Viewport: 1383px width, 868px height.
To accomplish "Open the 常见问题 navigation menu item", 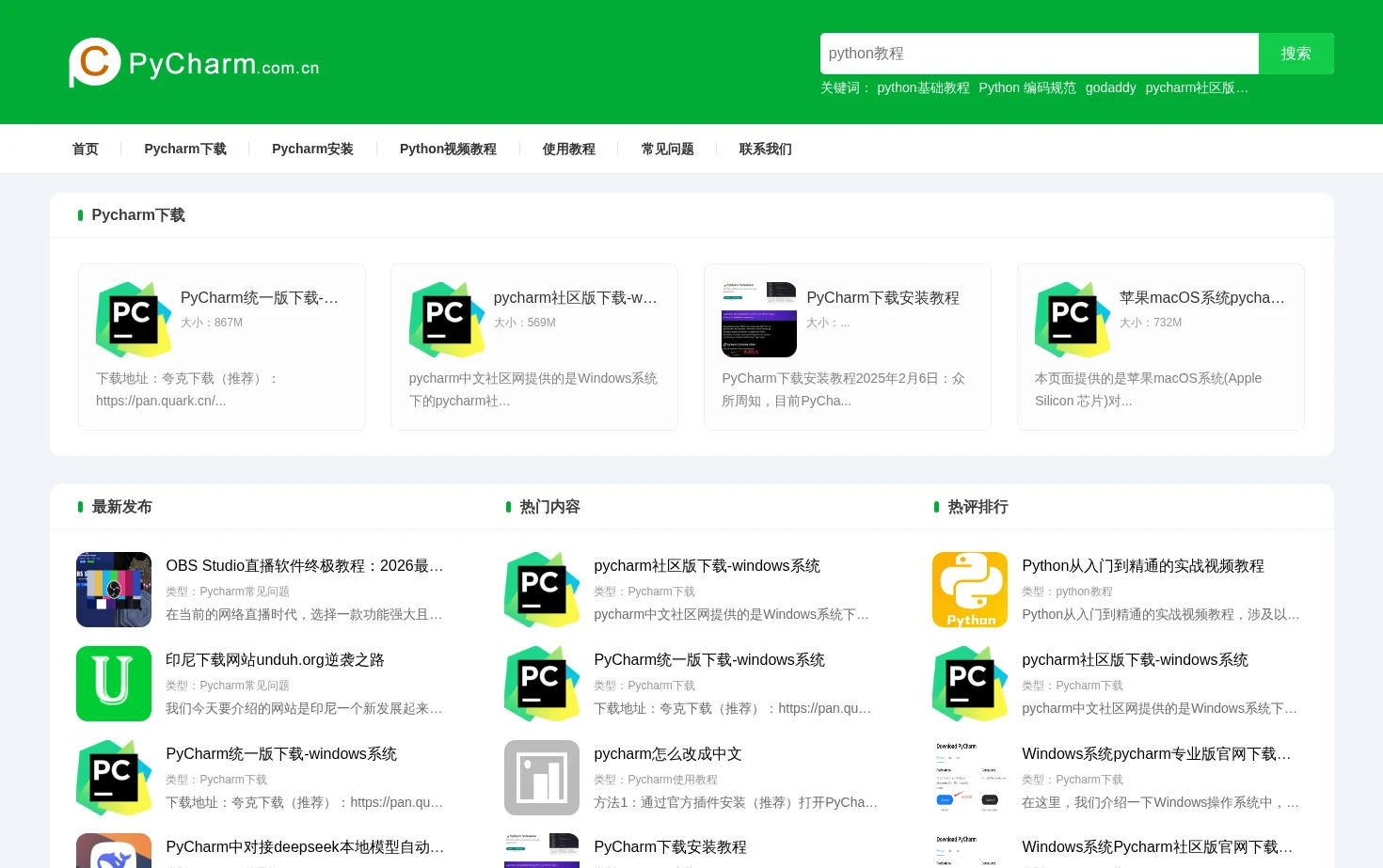I will point(668,149).
